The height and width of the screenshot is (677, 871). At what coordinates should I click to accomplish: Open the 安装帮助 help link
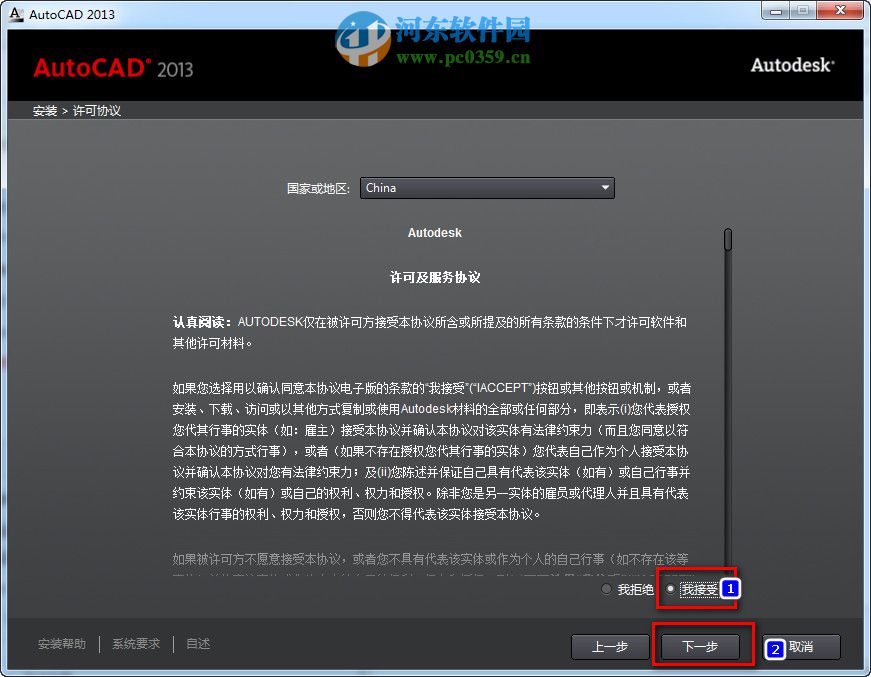[62, 644]
